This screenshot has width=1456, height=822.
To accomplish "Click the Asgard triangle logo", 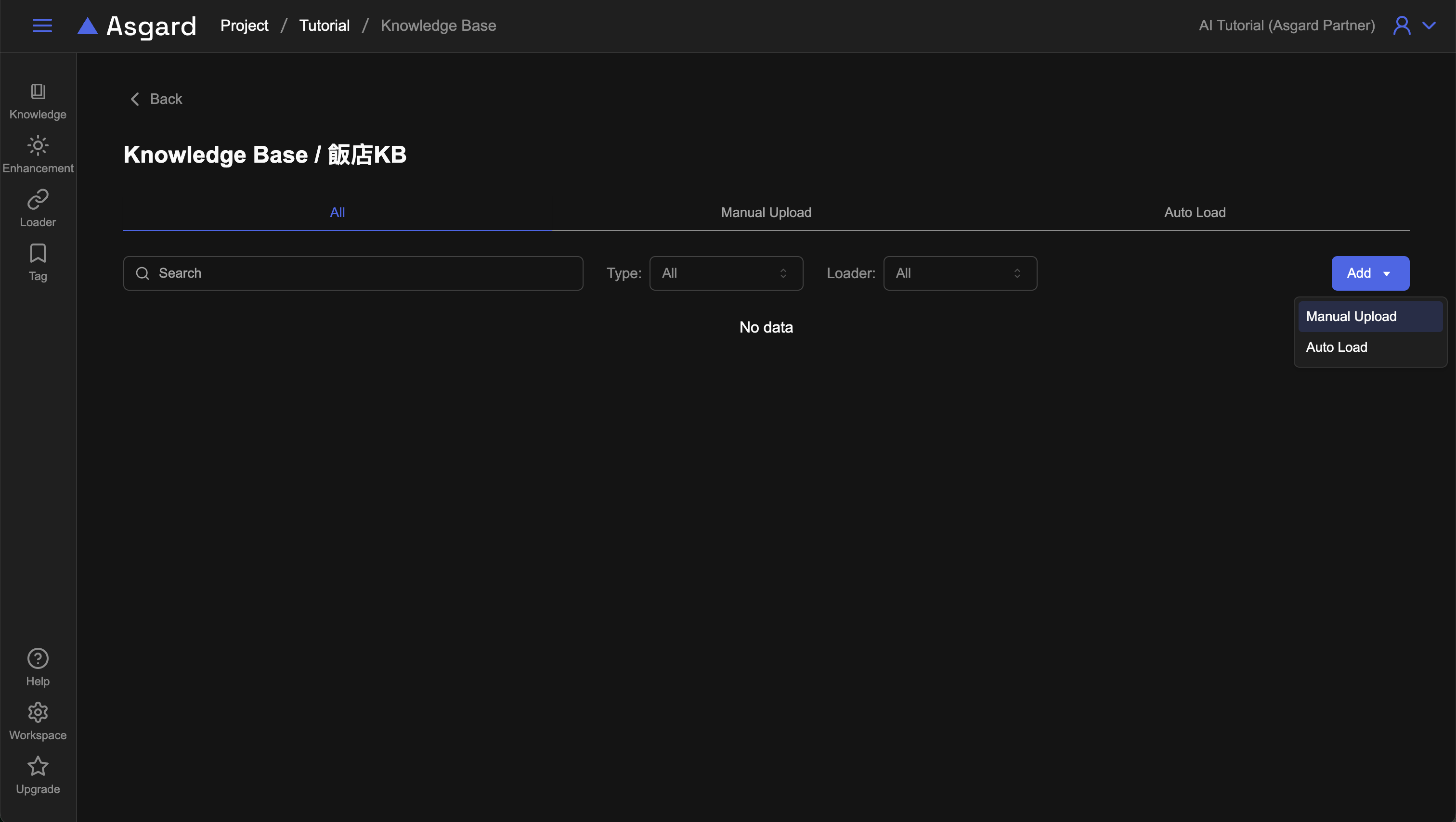I will click(88, 26).
